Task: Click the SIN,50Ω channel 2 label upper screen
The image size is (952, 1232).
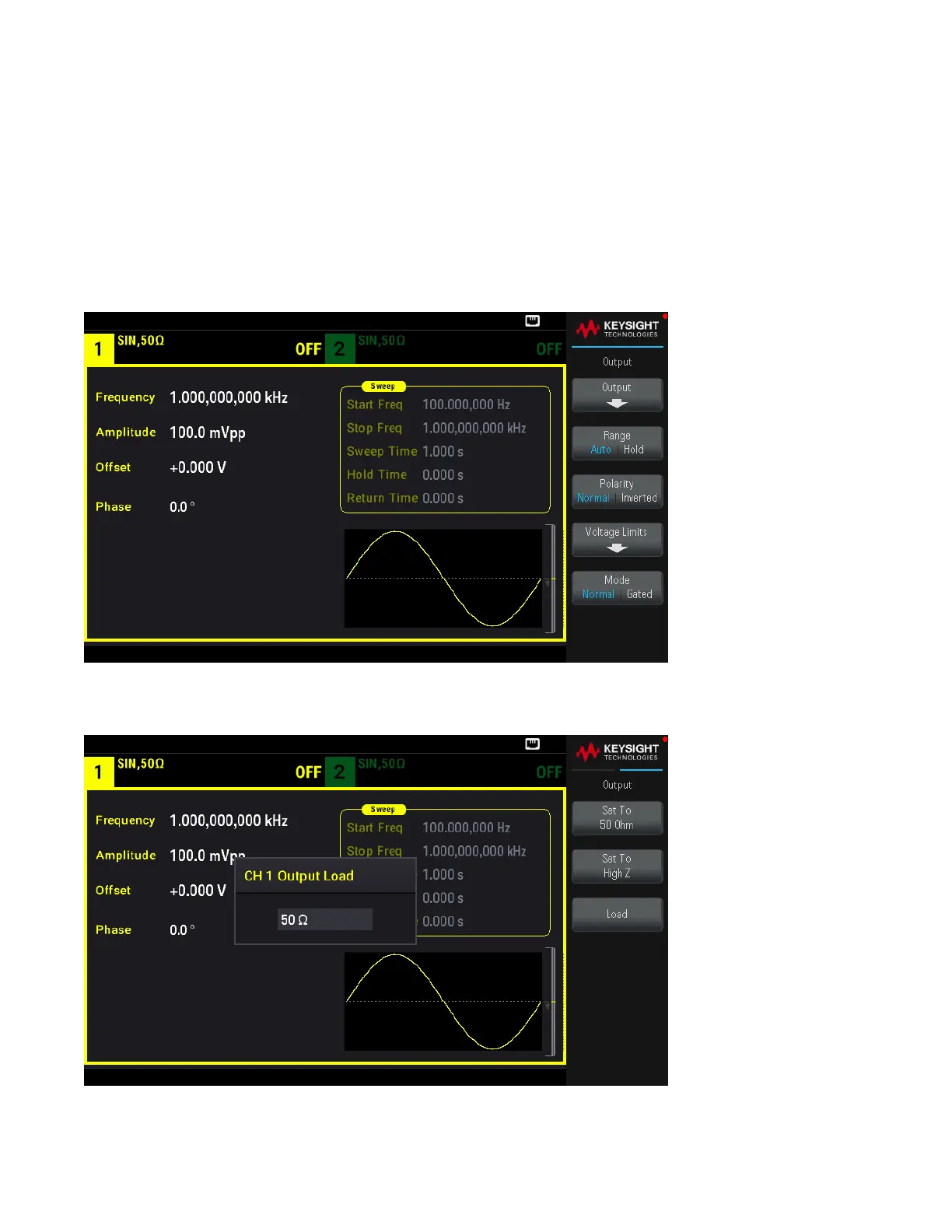Action: pyautogui.click(x=382, y=341)
